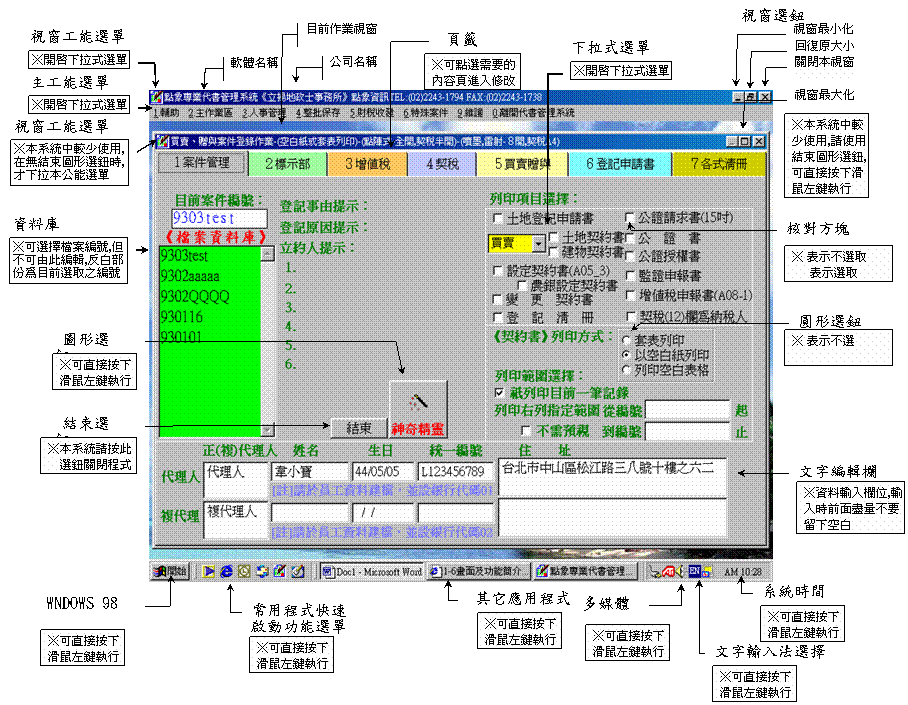Check the 公證請求書(15吋) option
This screenshot has width=908, height=705.
(631, 217)
